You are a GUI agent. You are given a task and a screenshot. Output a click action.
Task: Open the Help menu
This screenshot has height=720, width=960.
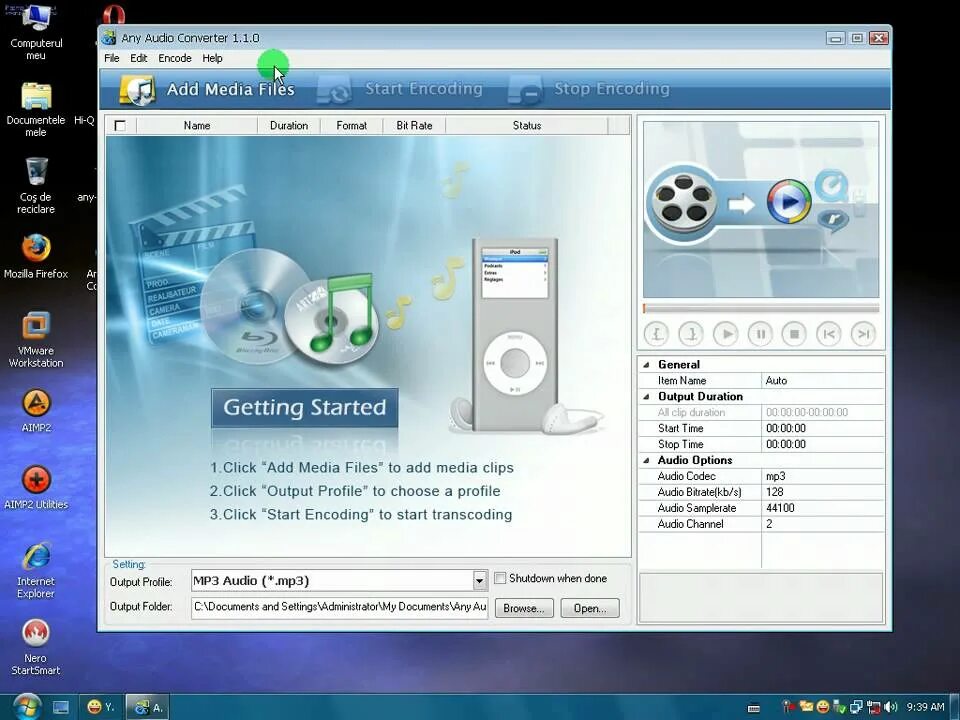[212, 58]
